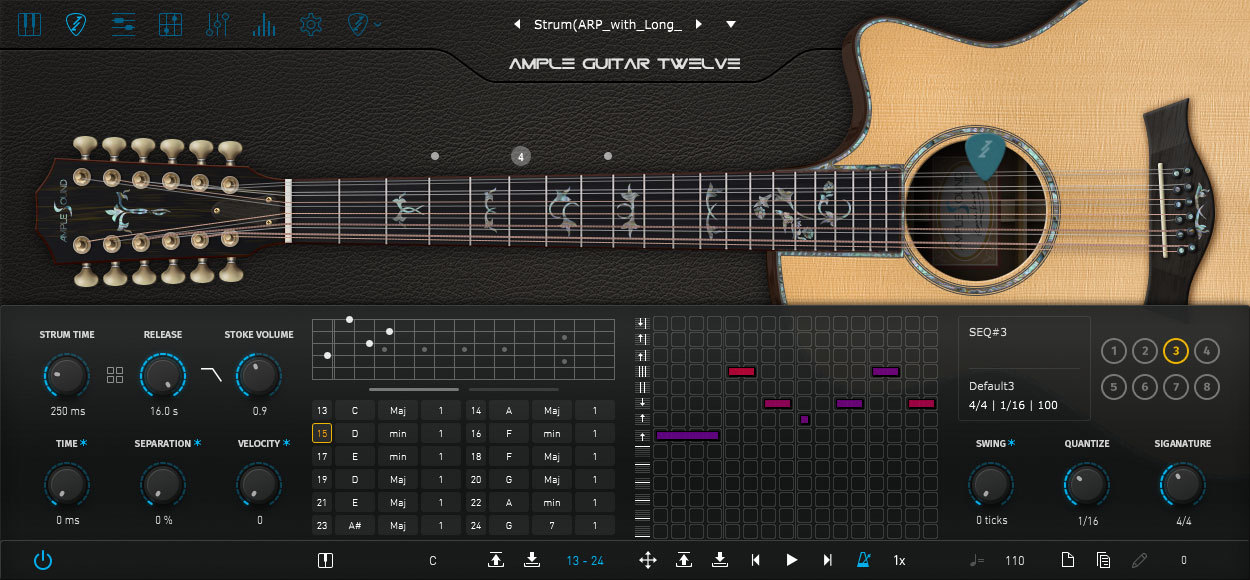
Task: Open root note D dropdown in slot 15
Action: (355, 433)
